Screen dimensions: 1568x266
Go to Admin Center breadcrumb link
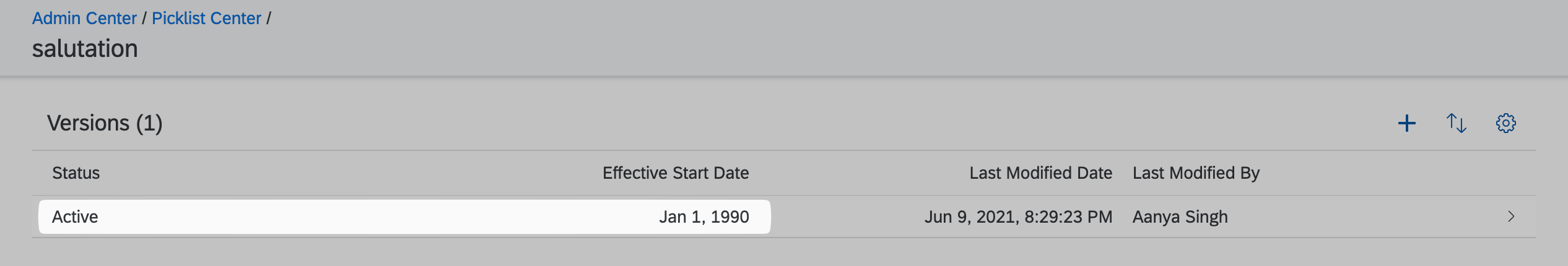pos(84,19)
